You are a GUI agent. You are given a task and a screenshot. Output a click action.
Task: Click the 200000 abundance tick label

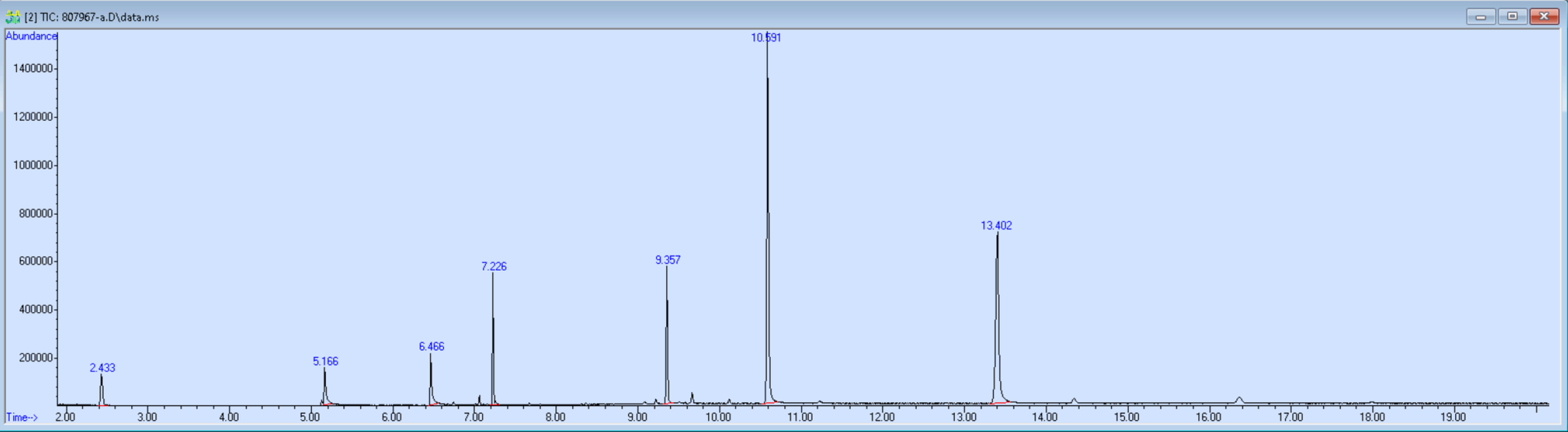[x=36, y=358]
